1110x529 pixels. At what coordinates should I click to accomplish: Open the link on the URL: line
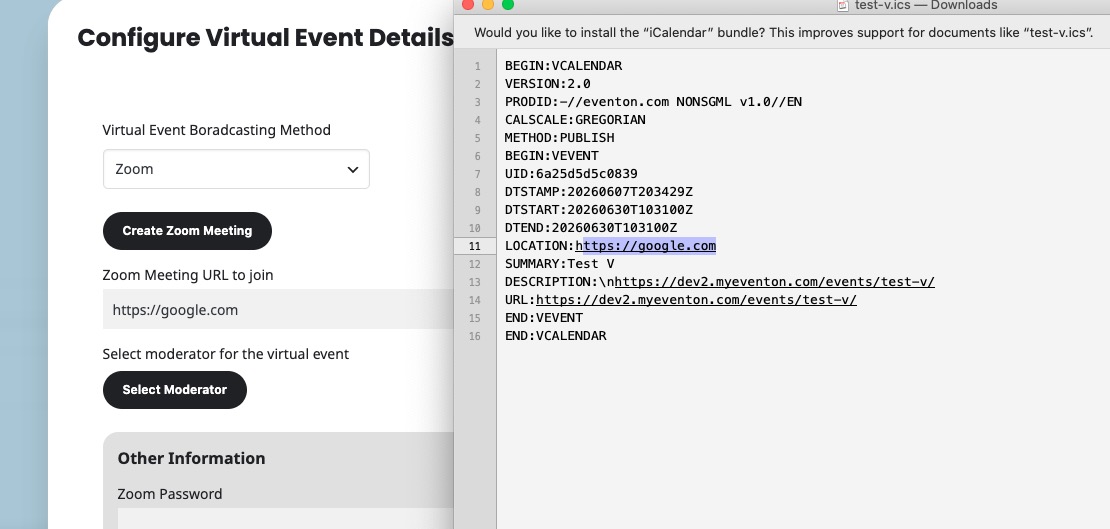pos(697,300)
